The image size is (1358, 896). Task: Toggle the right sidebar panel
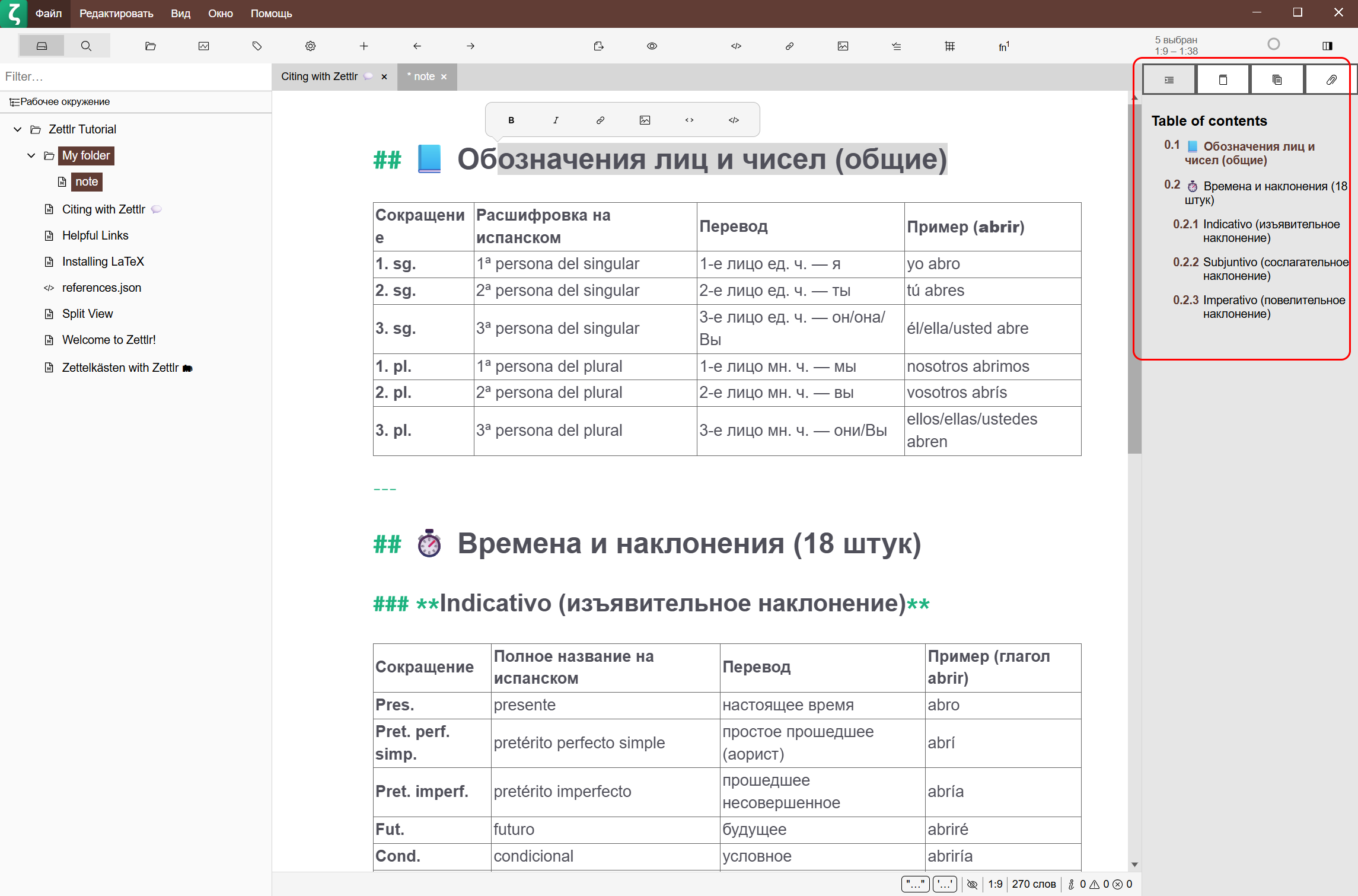click(x=1327, y=46)
